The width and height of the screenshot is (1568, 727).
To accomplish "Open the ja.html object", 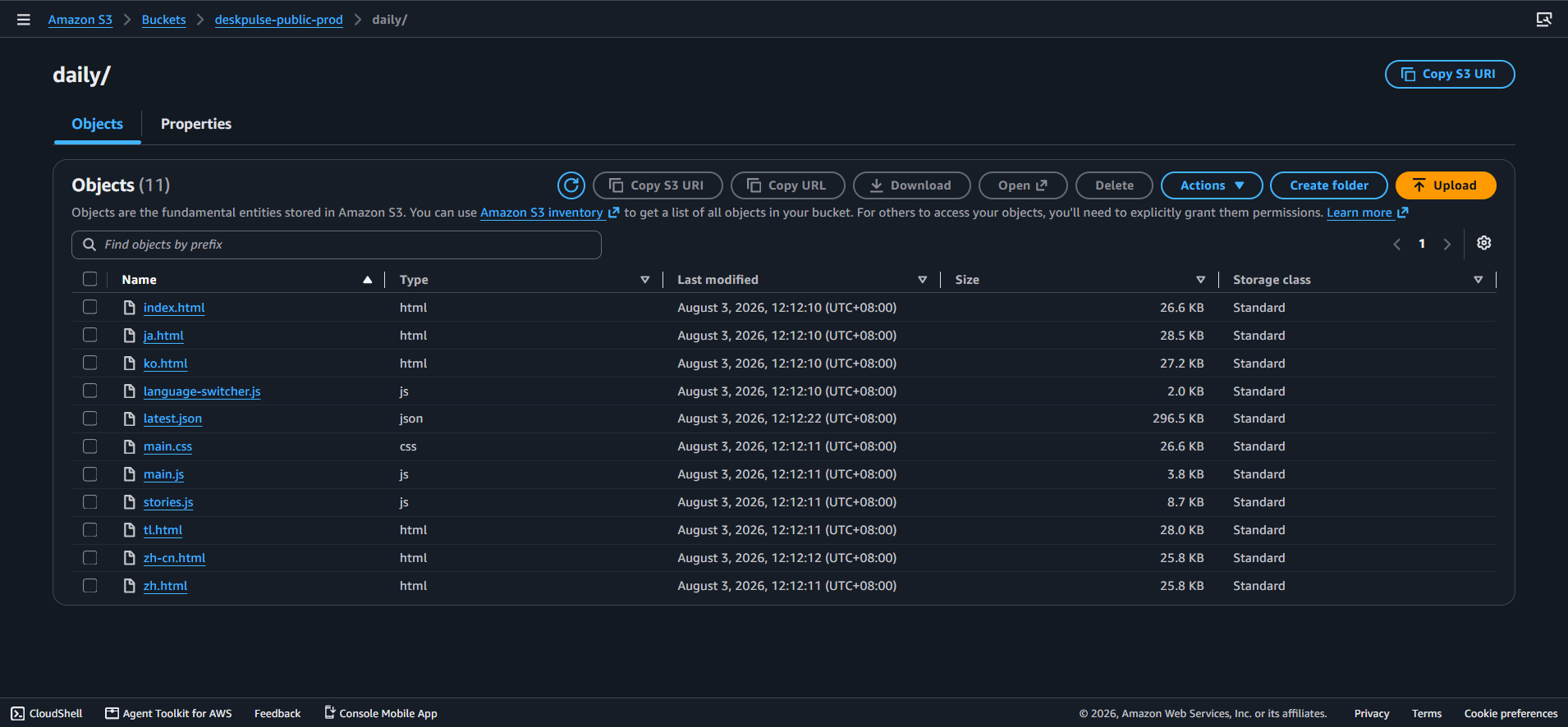I will pyautogui.click(x=163, y=336).
